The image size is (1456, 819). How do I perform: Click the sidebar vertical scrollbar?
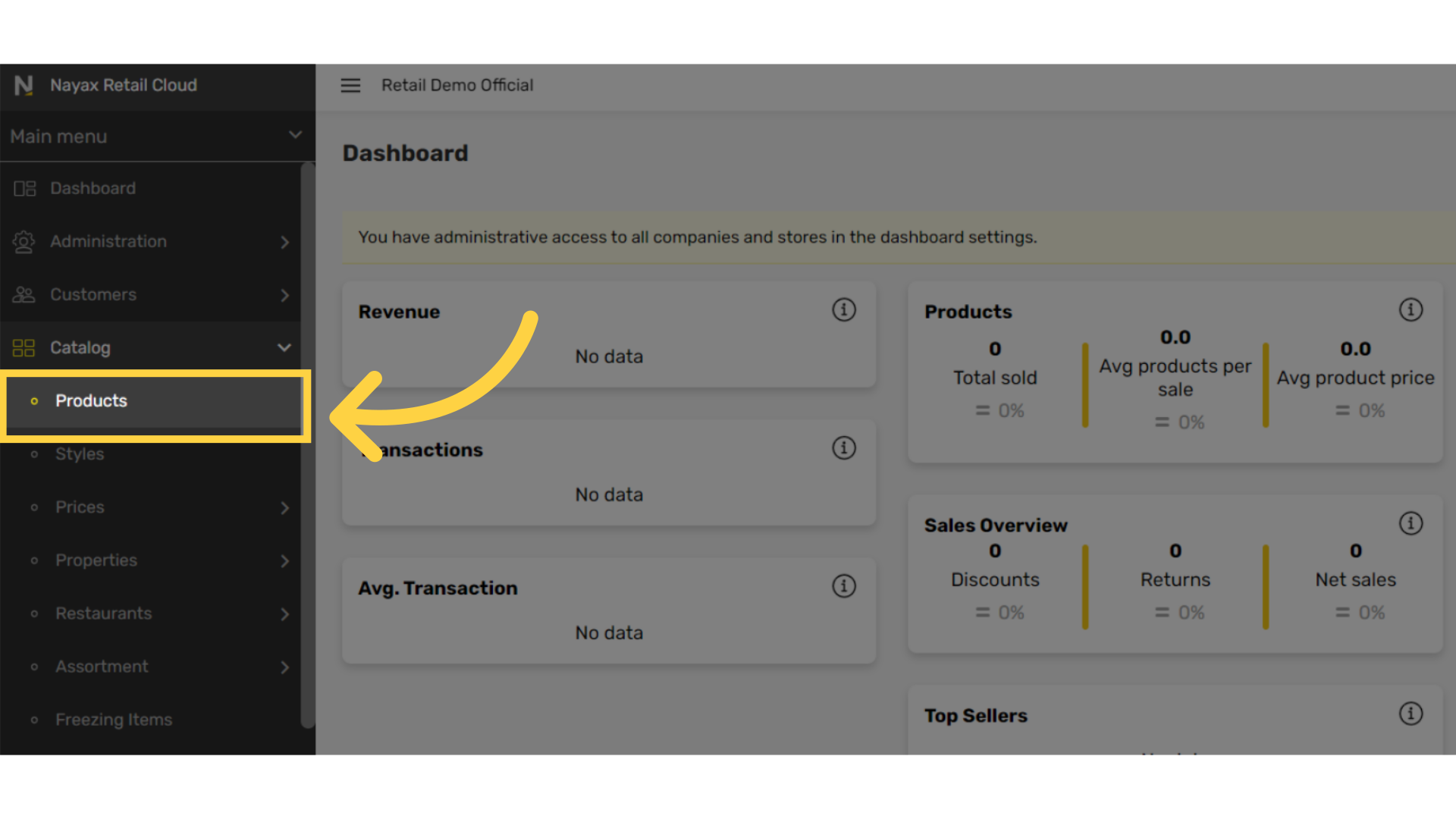[x=307, y=444]
